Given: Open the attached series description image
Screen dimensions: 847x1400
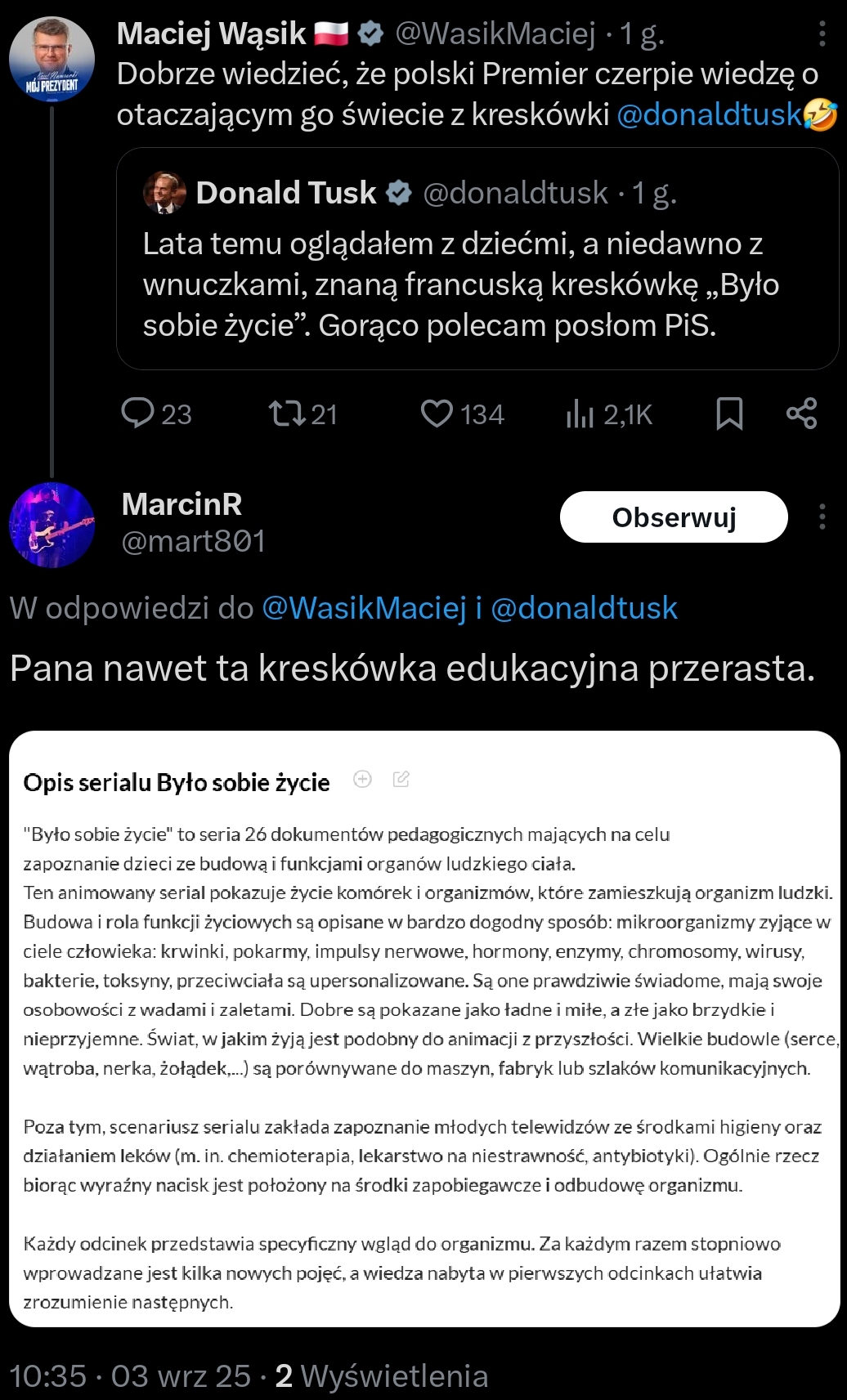Looking at the screenshot, I should tap(423, 1028).
